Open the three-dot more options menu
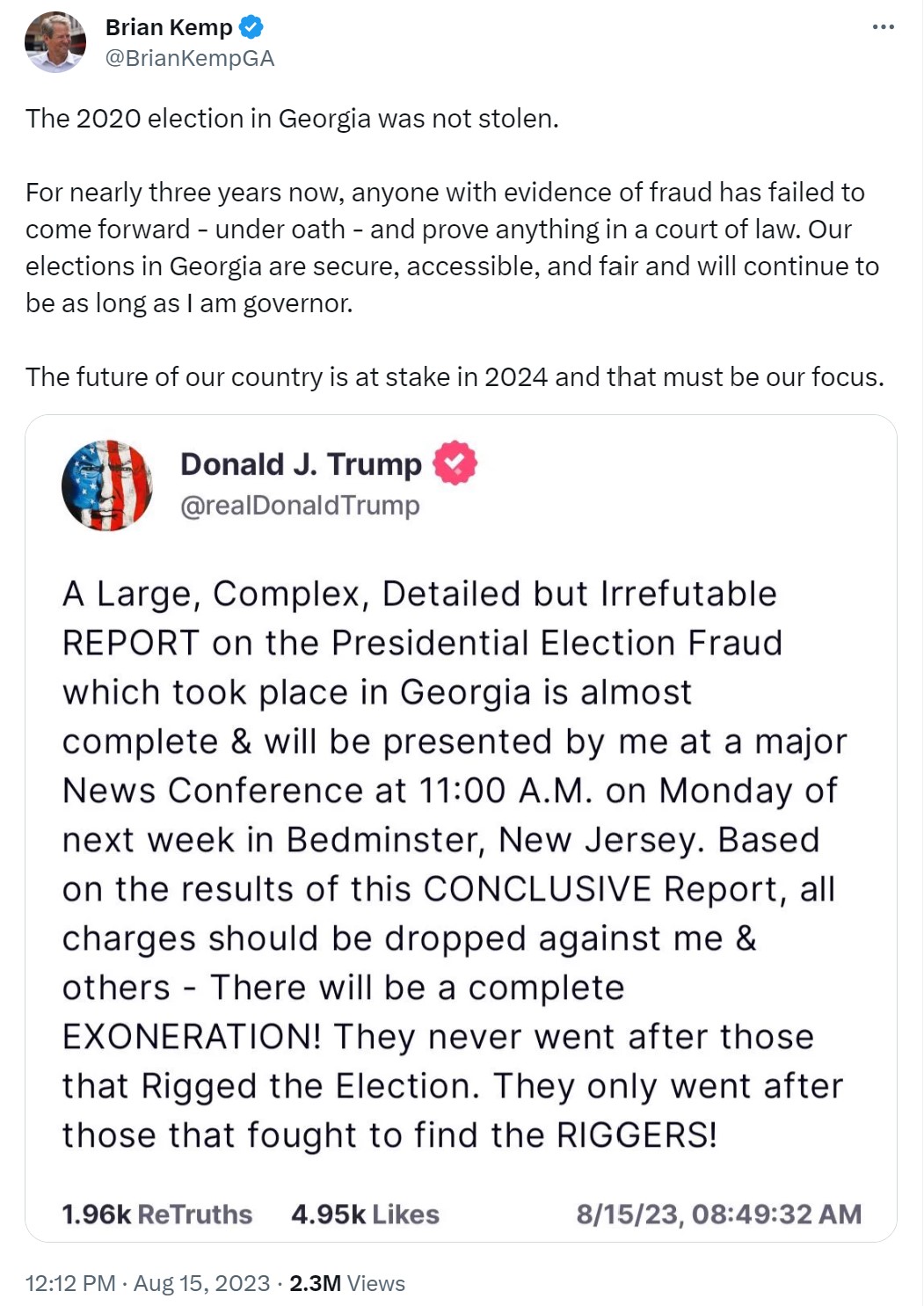Screen dimensions: 924x1306 [x=883, y=27]
